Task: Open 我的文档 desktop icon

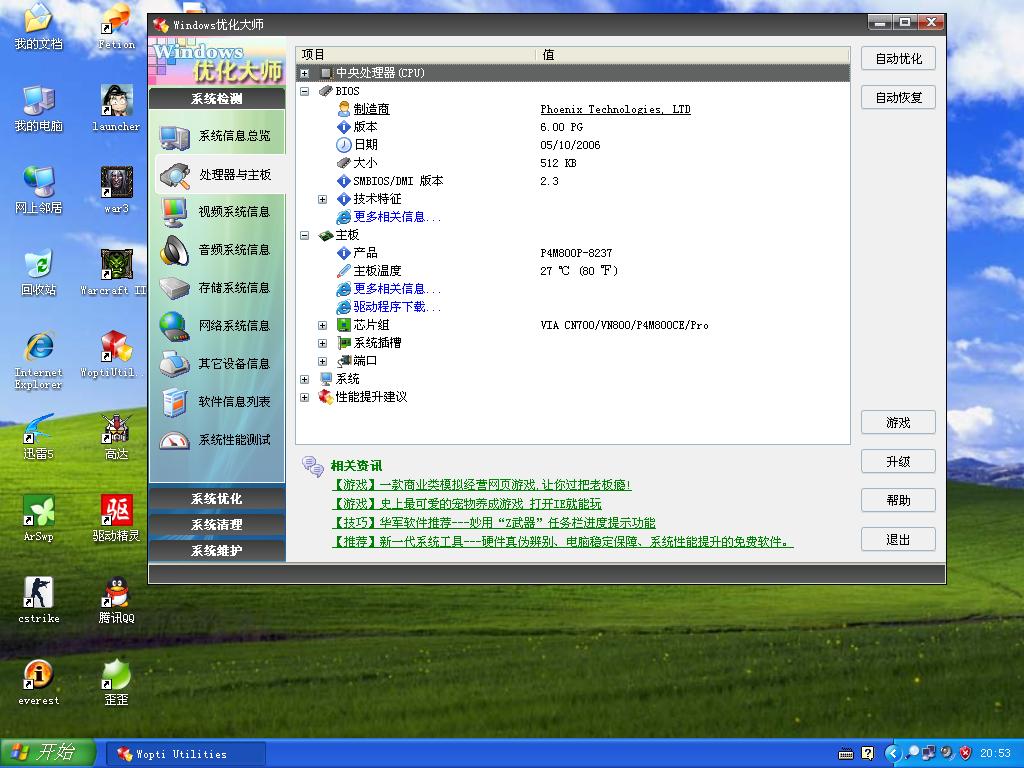Action: click(39, 27)
